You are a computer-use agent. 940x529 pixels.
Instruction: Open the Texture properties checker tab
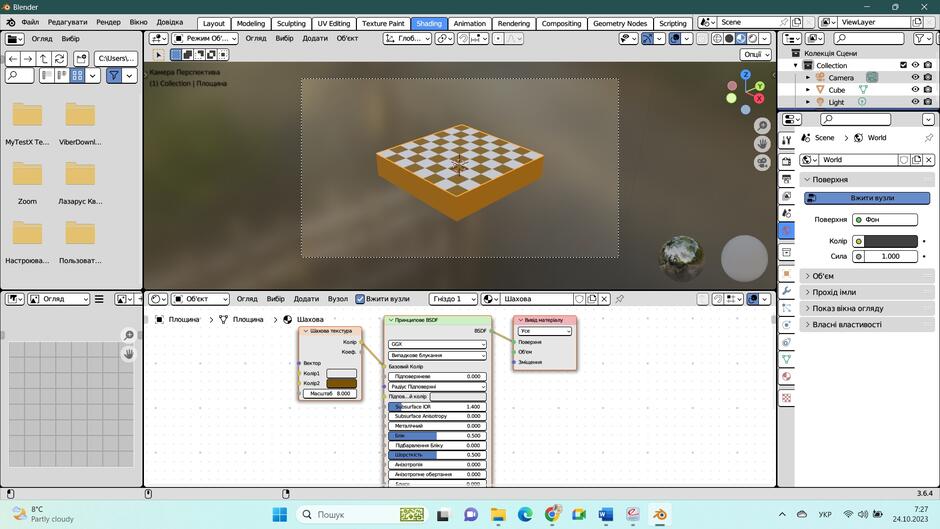787,398
